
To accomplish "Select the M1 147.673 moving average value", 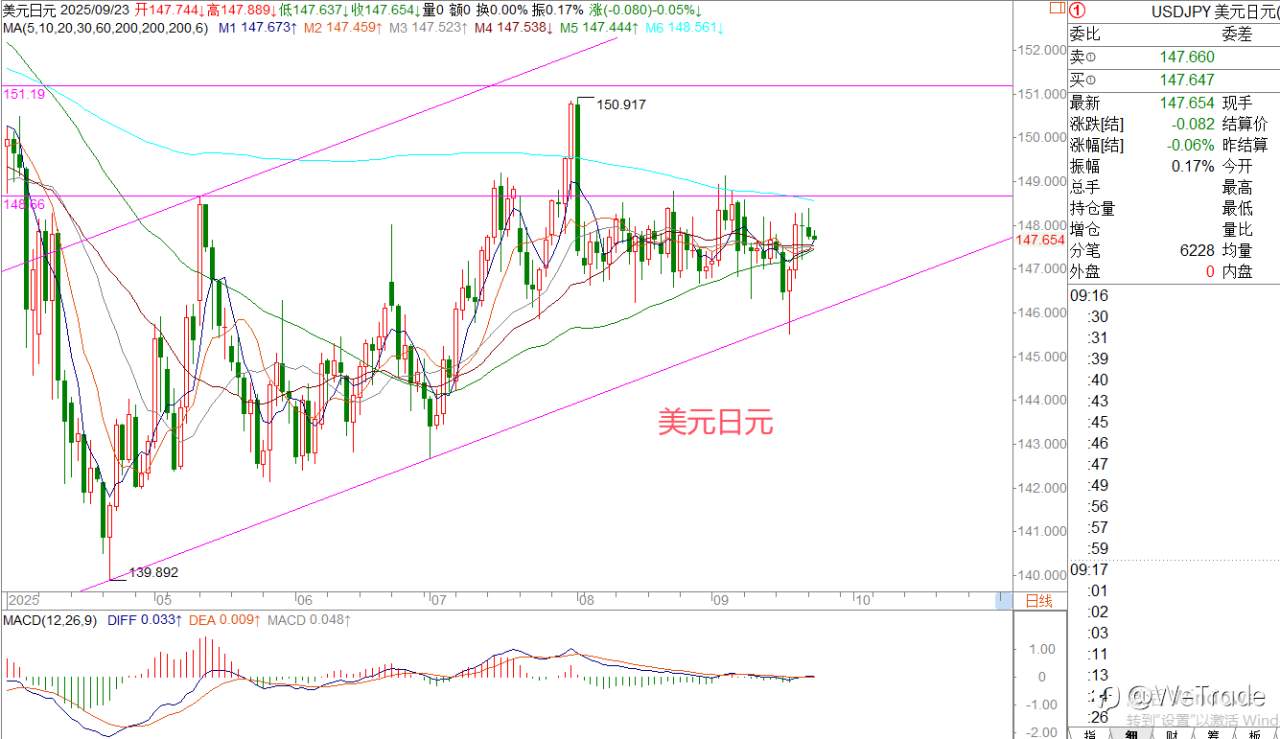I will point(257,28).
